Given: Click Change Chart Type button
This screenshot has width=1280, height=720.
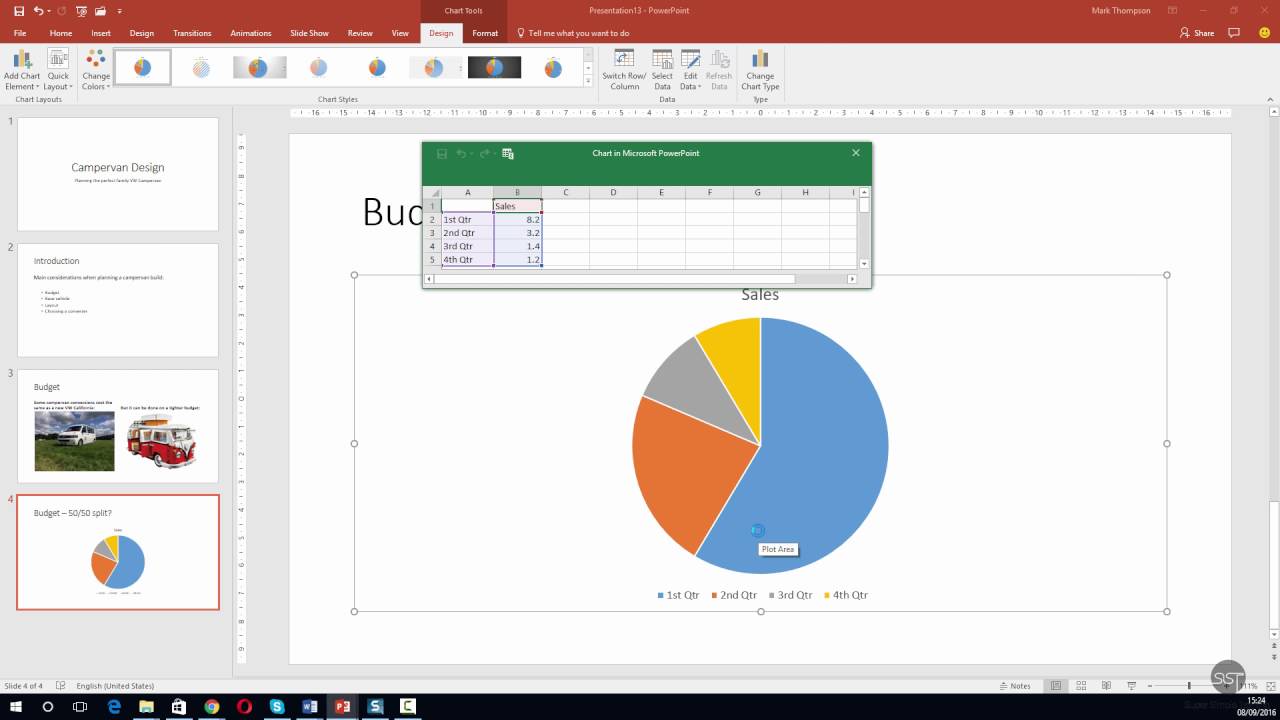Looking at the screenshot, I should coord(760,69).
